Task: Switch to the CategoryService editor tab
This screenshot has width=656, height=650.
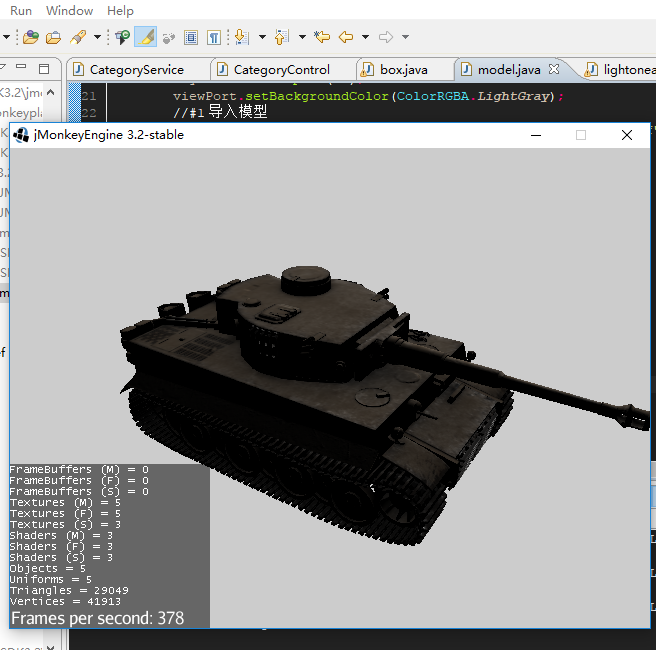Action: (x=136, y=69)
